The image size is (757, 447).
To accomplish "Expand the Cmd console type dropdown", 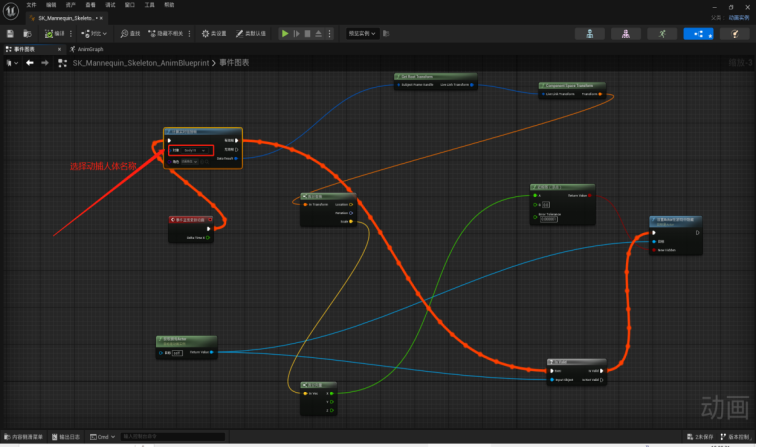I will 103,437.
